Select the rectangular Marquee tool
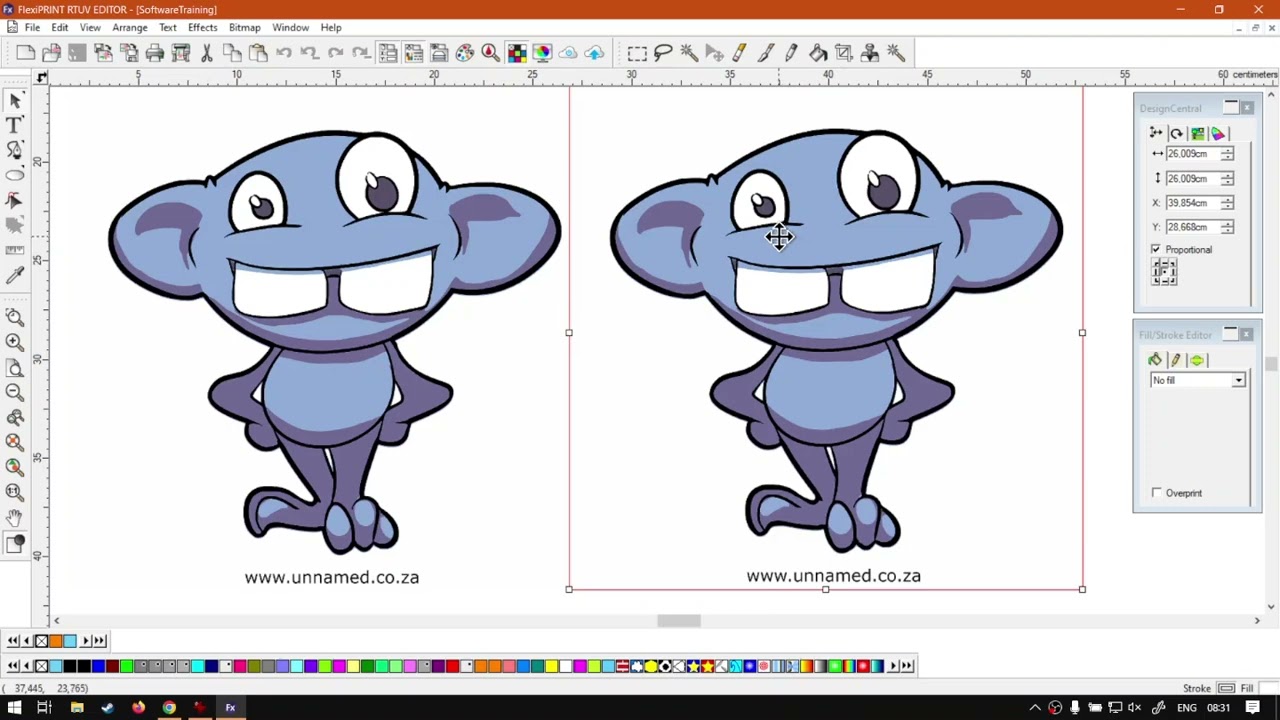The width and height of the screenshot is (1280, 720). point(637,53)
